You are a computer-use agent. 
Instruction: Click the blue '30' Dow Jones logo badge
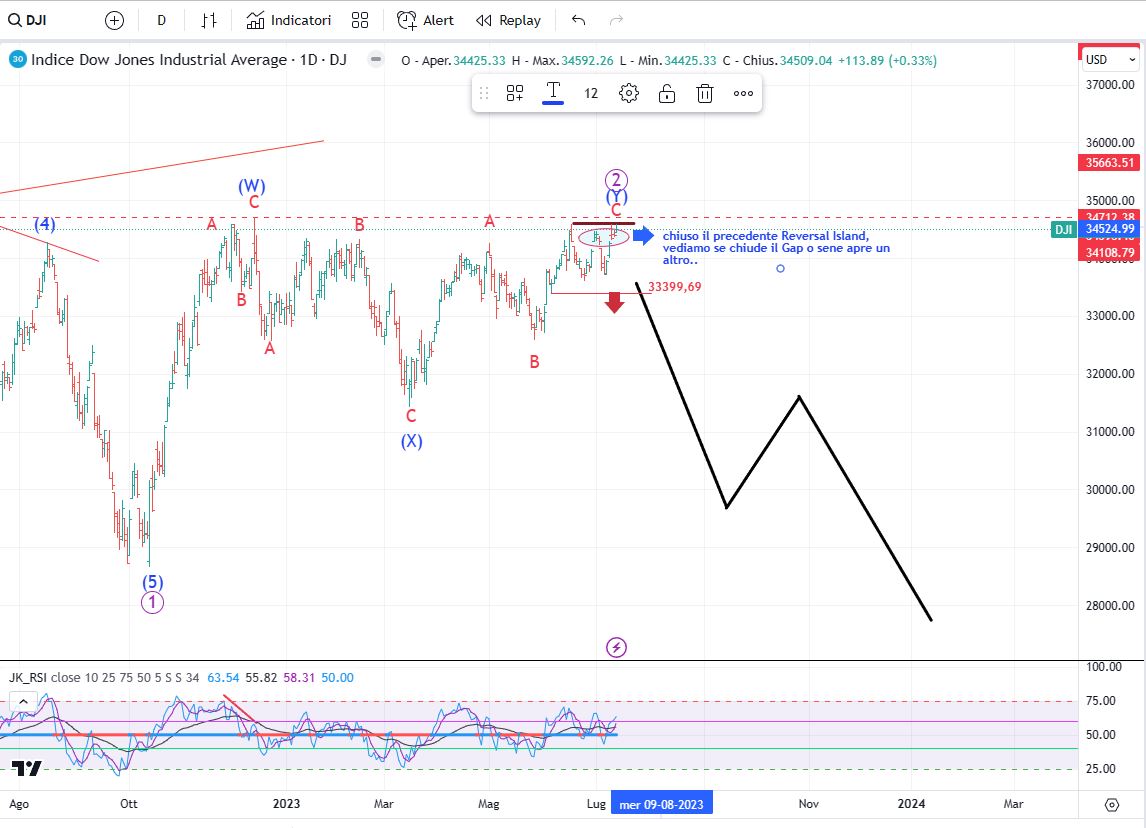pyautogui.click(x=18, y=60)
